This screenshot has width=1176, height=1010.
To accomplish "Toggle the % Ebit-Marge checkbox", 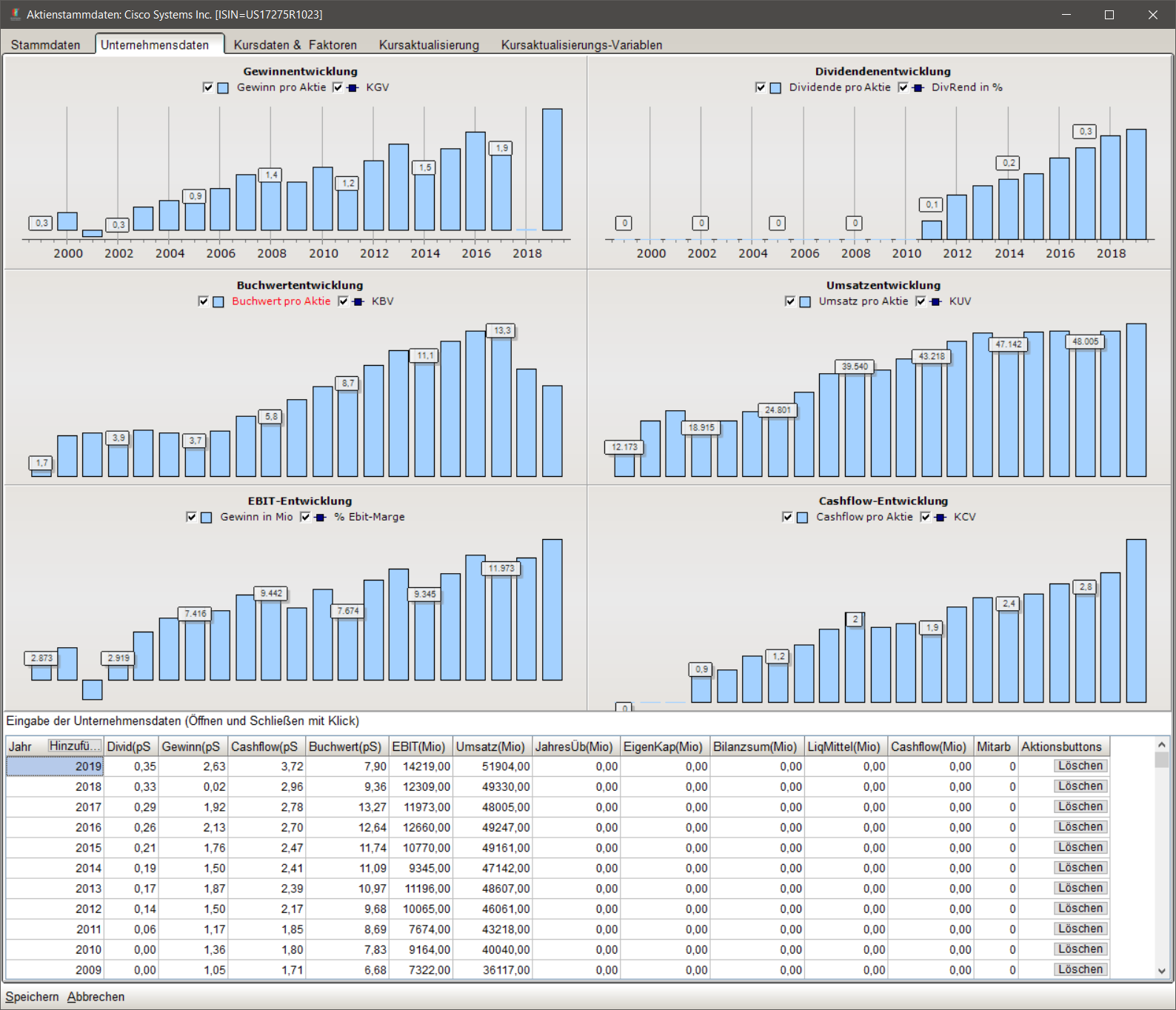I will pos(305,517).
